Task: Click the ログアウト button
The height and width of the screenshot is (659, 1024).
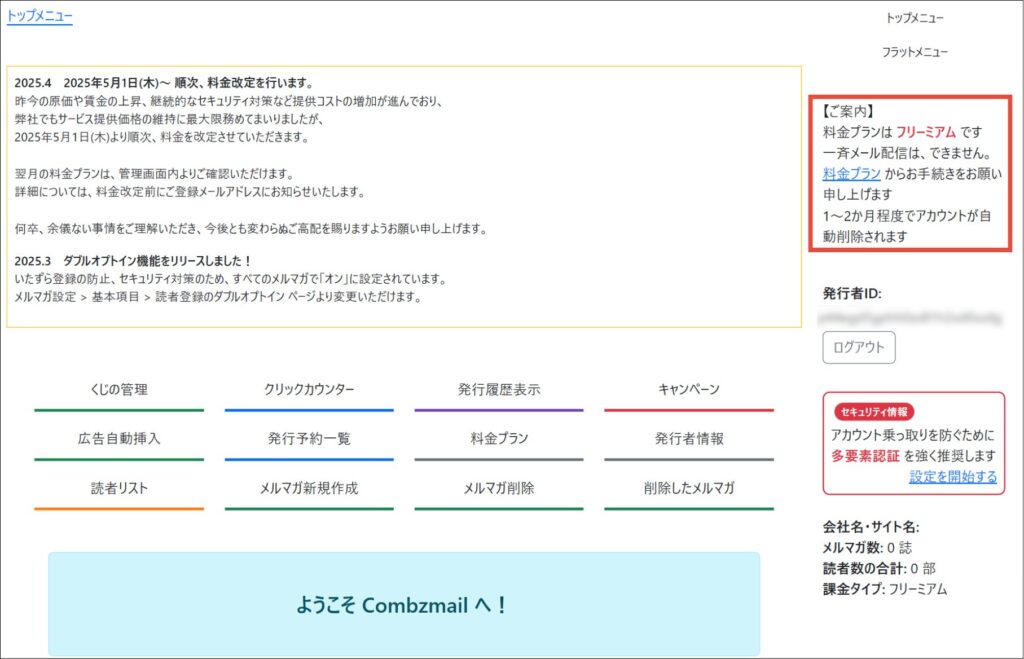Action: click(859, 347)
